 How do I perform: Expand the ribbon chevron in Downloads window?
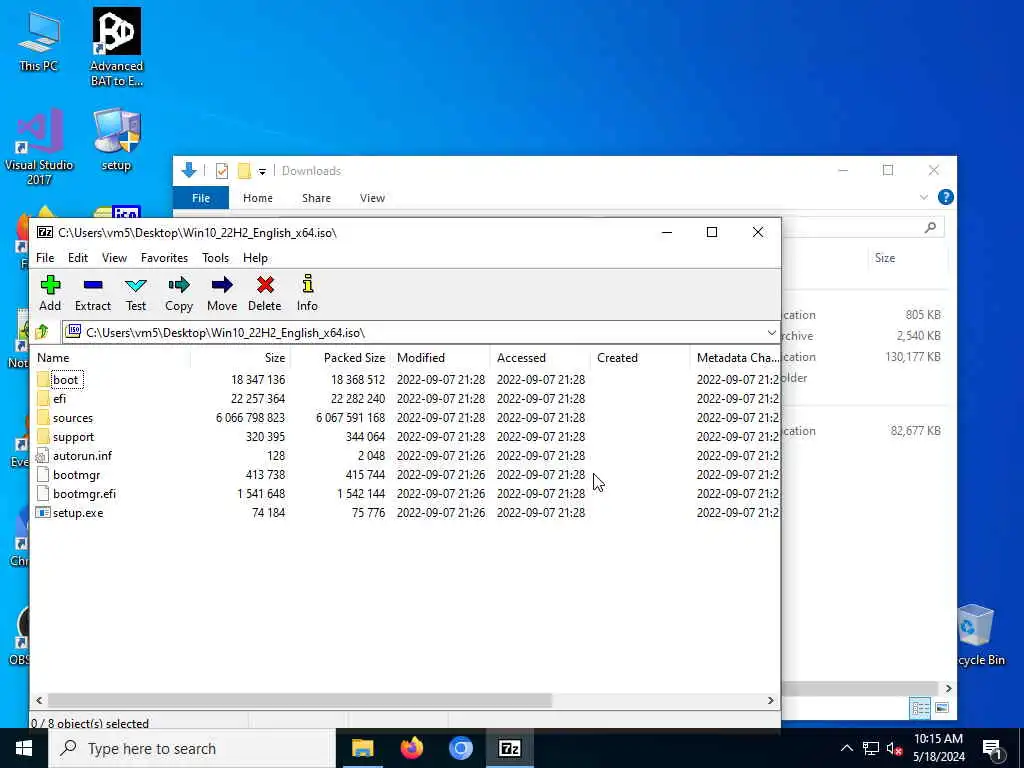pos(923,197)
